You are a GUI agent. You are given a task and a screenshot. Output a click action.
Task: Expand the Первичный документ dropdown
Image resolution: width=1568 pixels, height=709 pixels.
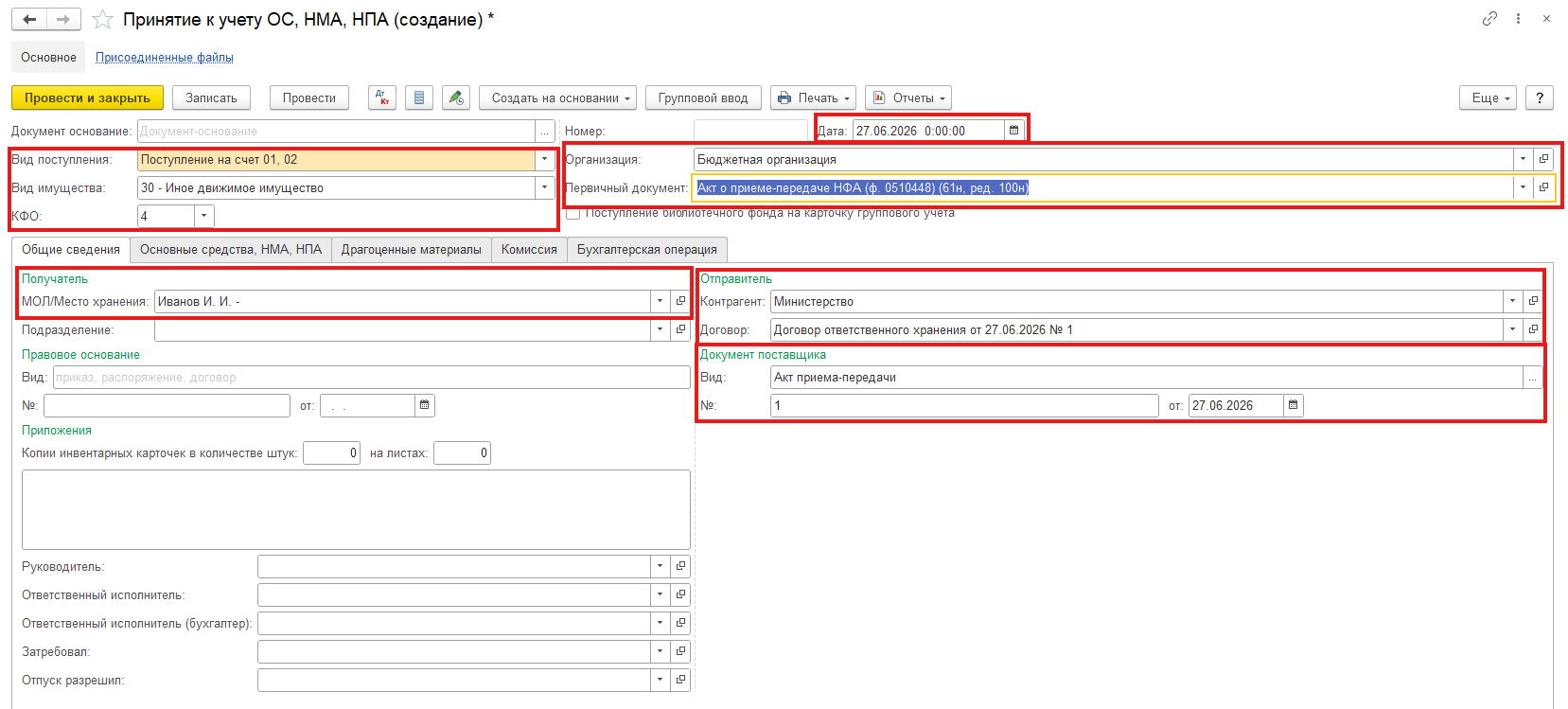pos(1523,187)
